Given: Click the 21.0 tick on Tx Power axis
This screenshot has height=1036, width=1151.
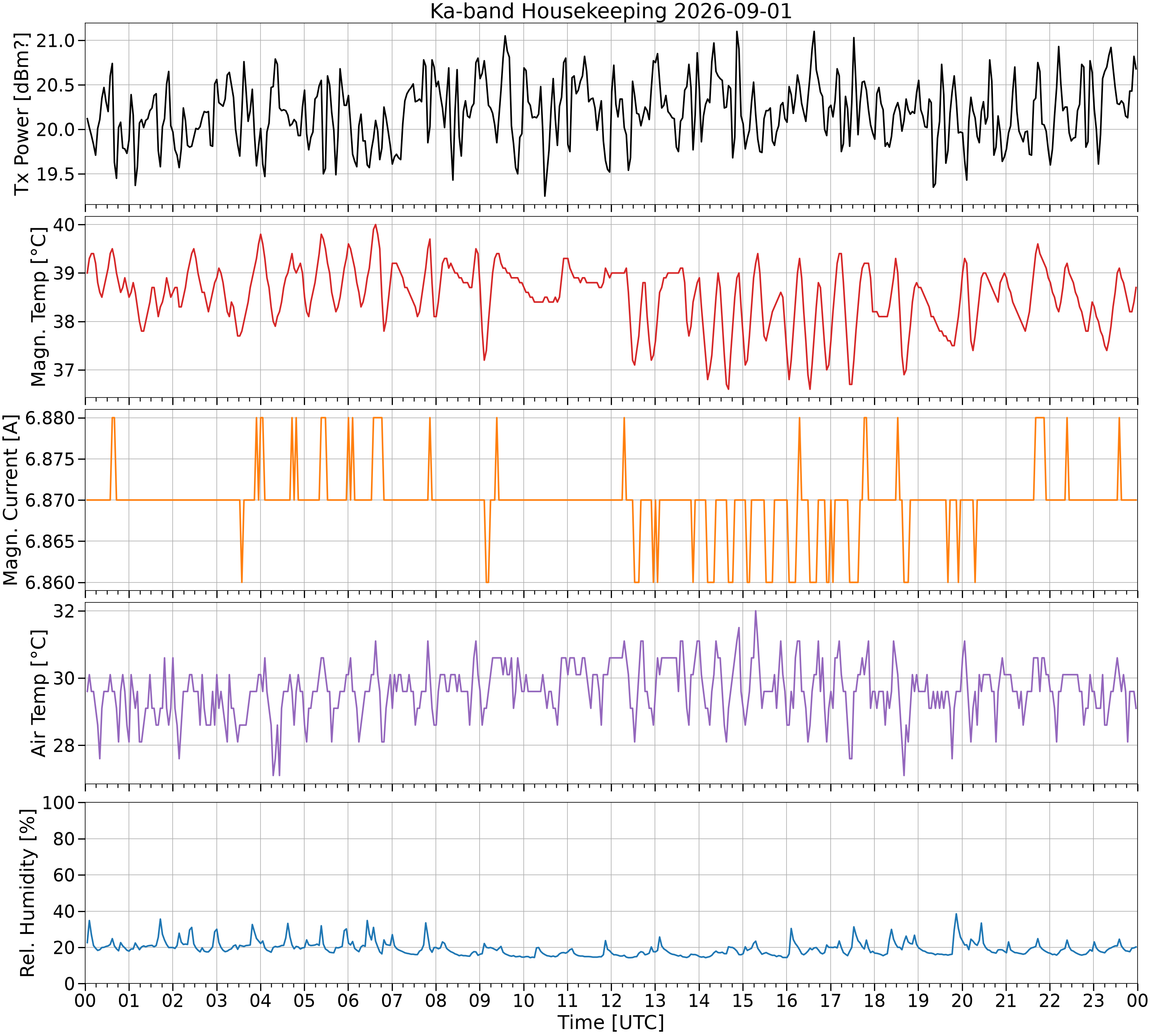Looking at the screenshot, I should click(56, 40).
